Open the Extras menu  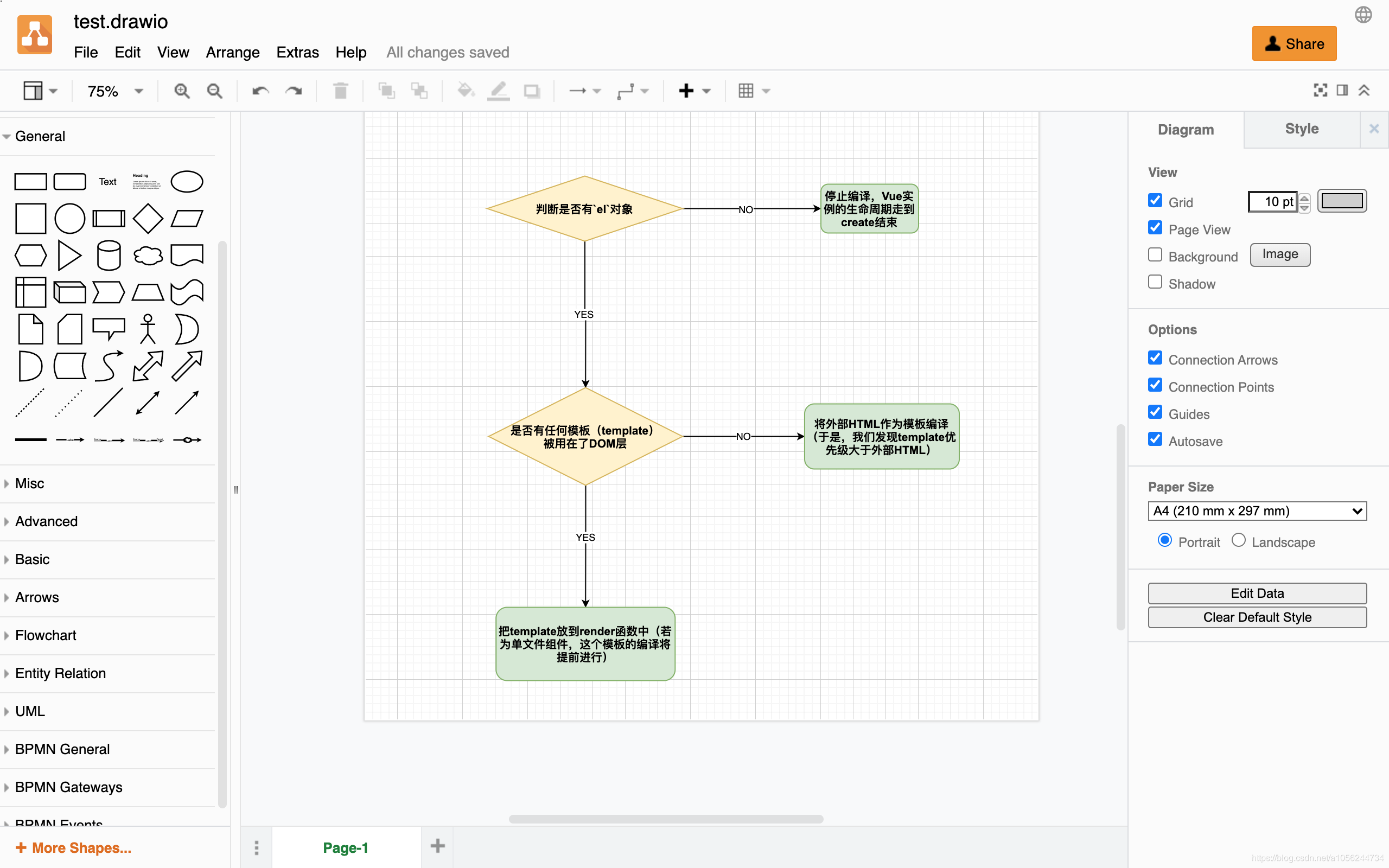pyautogui.click(x=297, y=52)
